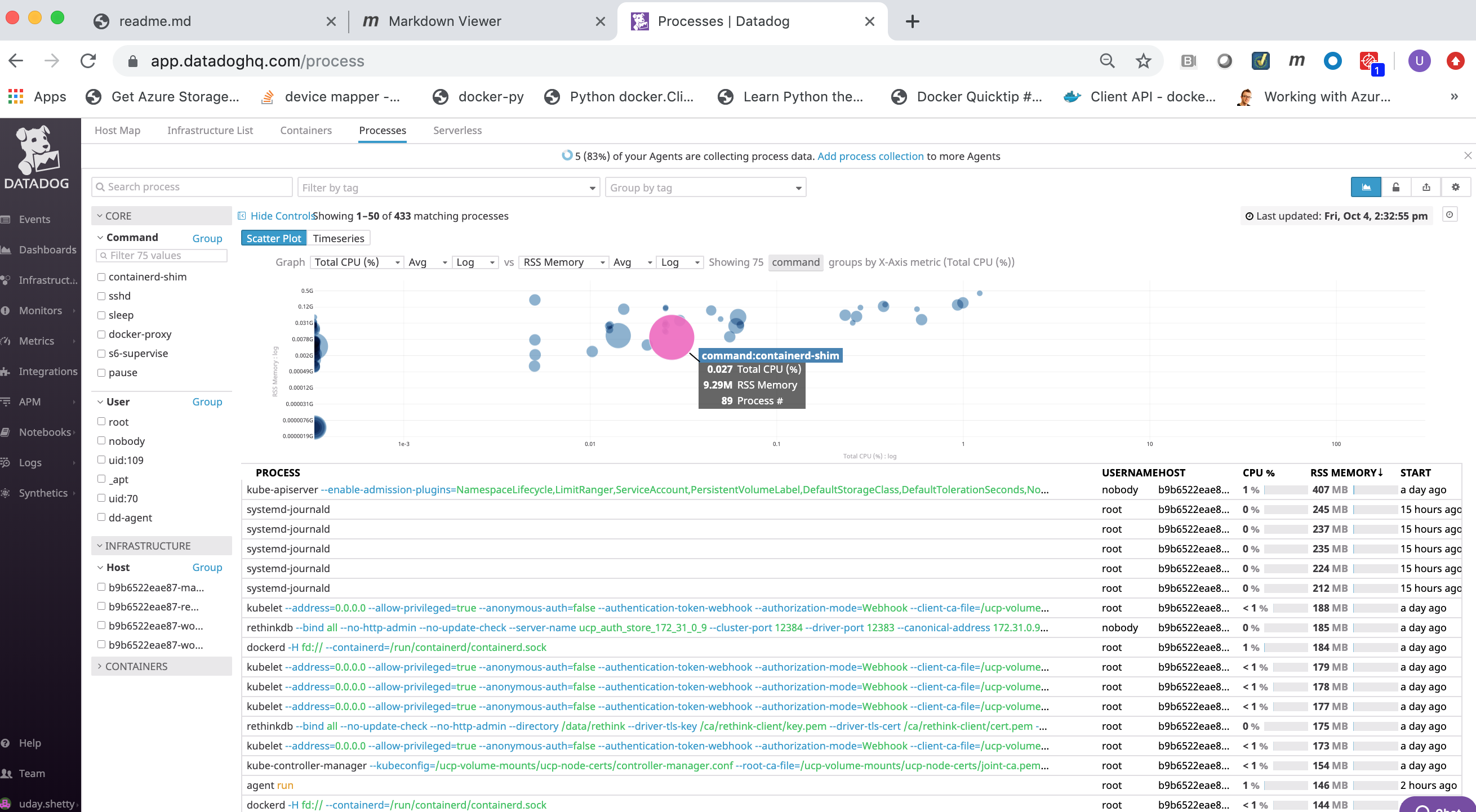This screenshot has width=1476, height=812.
Task: Open the Filter by tag dropdown
Action: [448, 188]
